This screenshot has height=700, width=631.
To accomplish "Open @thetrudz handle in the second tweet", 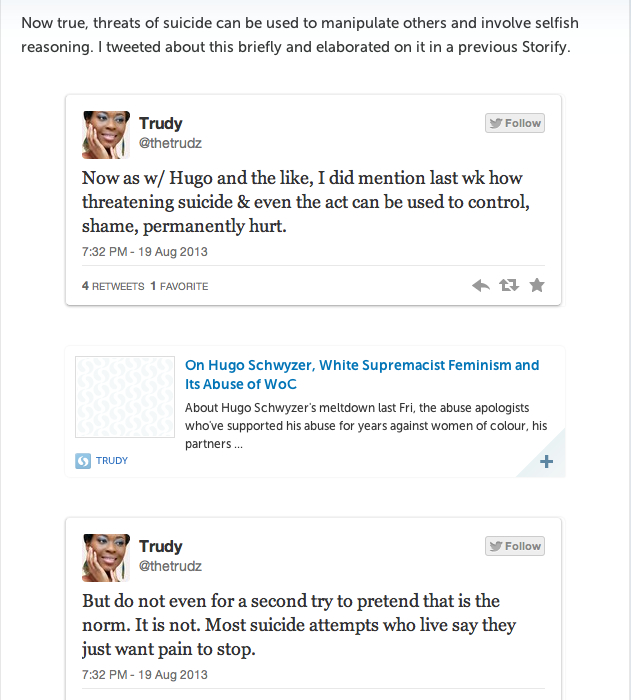I will (171, 567).
